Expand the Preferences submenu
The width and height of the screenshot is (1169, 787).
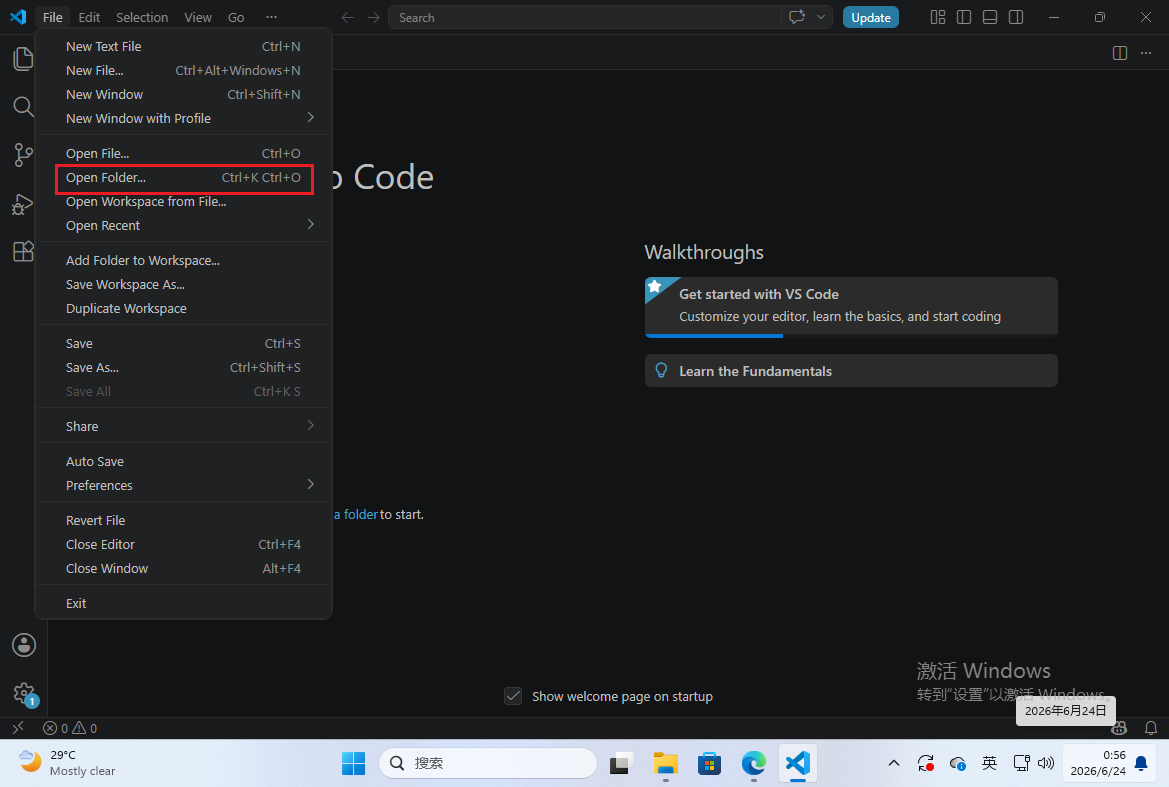pos(183,485)
